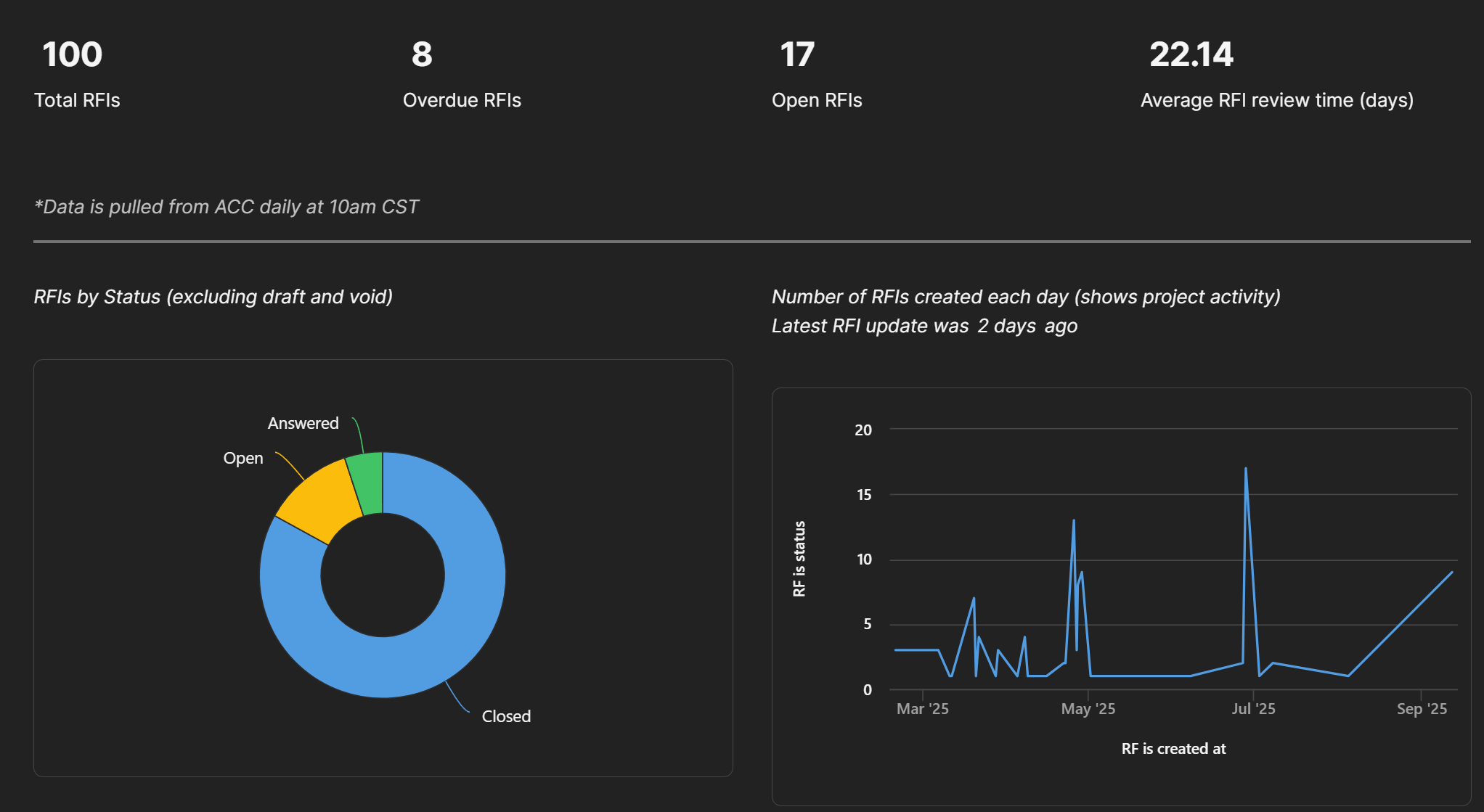This screenshot has width=1484, height=812.
Task: Click the Sep '25 axis tick label
Action: pyautogui.click(x=1422, y=709)
